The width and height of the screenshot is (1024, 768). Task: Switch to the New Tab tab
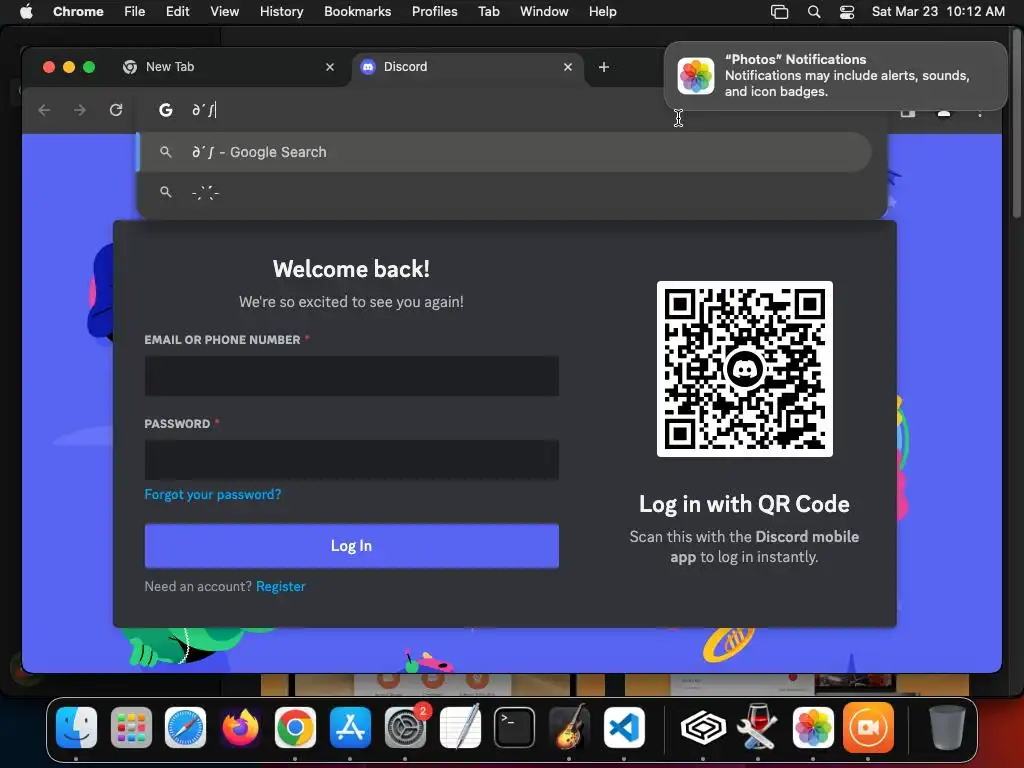click(229, 67)
